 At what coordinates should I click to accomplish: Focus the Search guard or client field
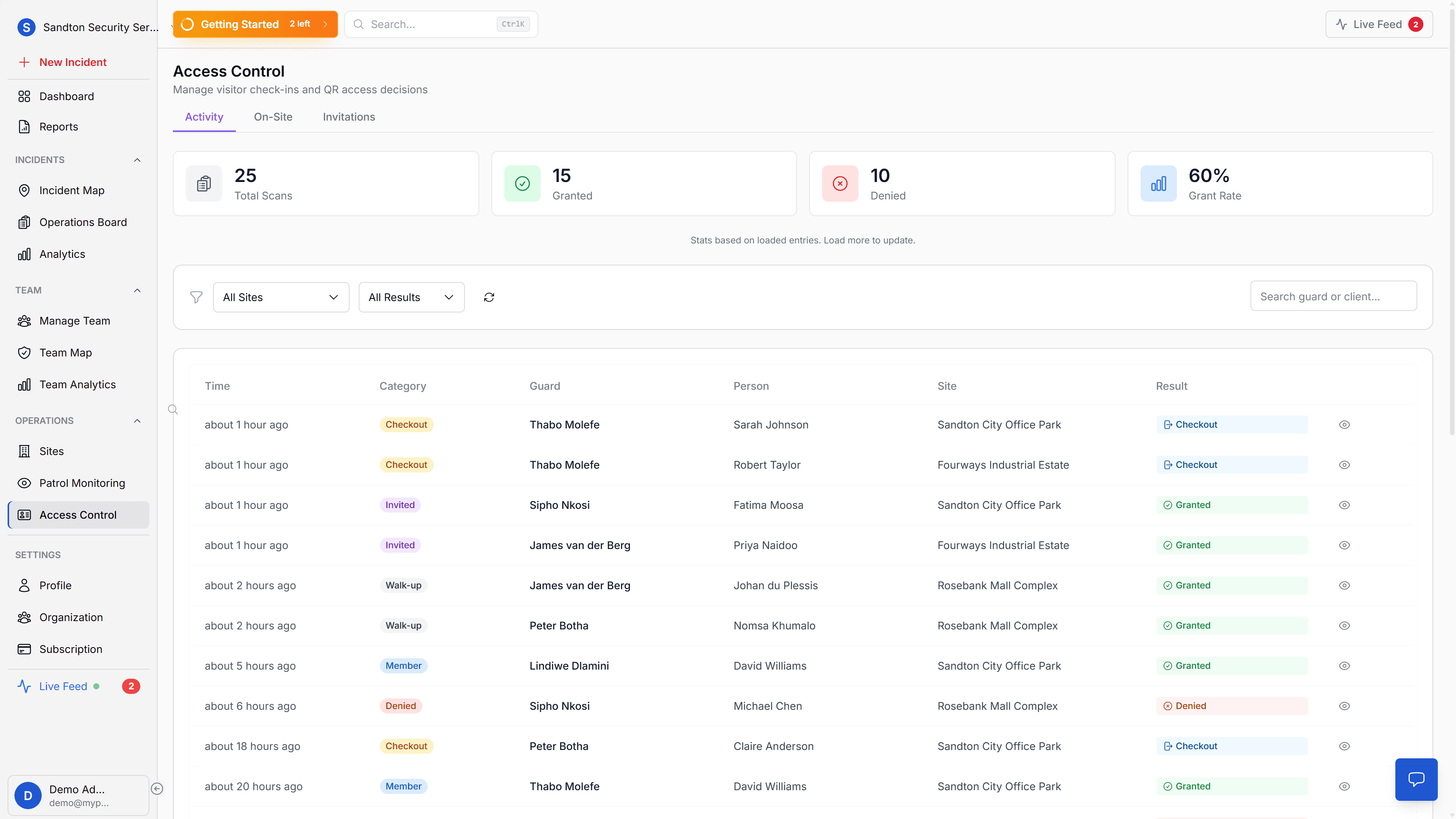[1333, 297]
